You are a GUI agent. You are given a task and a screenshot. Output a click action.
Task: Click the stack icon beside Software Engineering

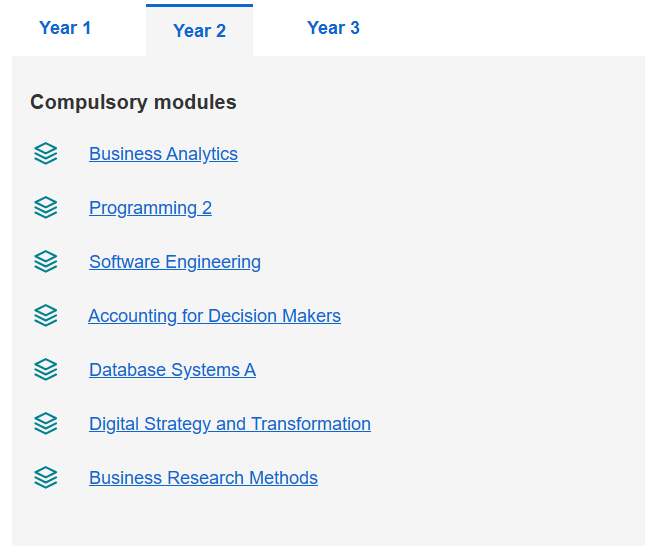click(46, 262)
